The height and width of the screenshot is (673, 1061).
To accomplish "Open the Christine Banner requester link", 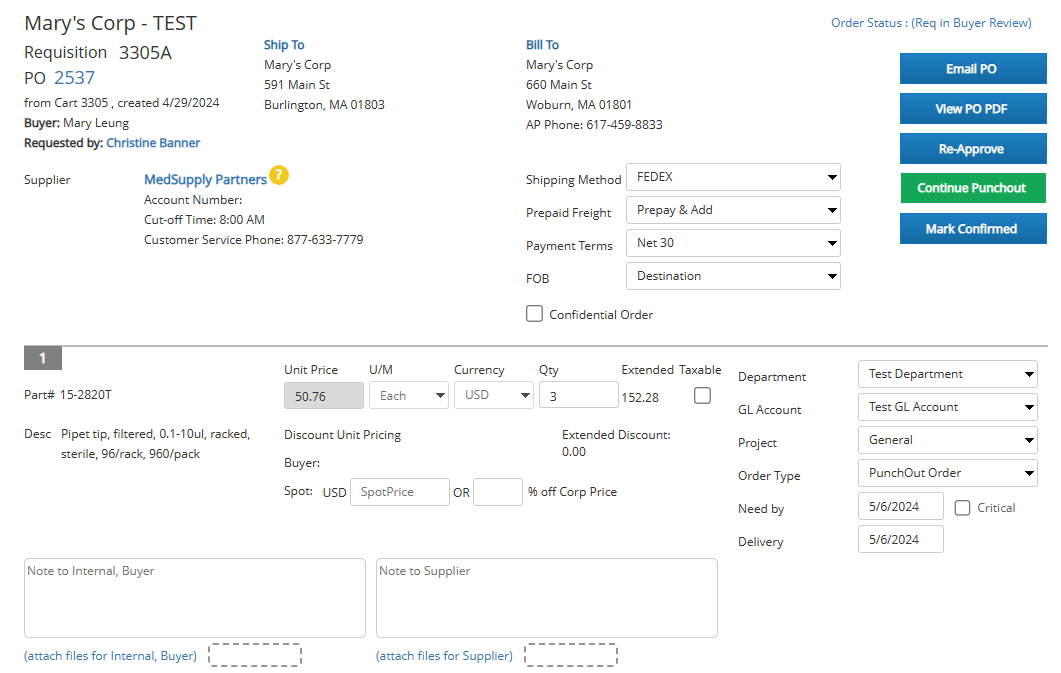I will pyautogui.click(x=152, y=143).
